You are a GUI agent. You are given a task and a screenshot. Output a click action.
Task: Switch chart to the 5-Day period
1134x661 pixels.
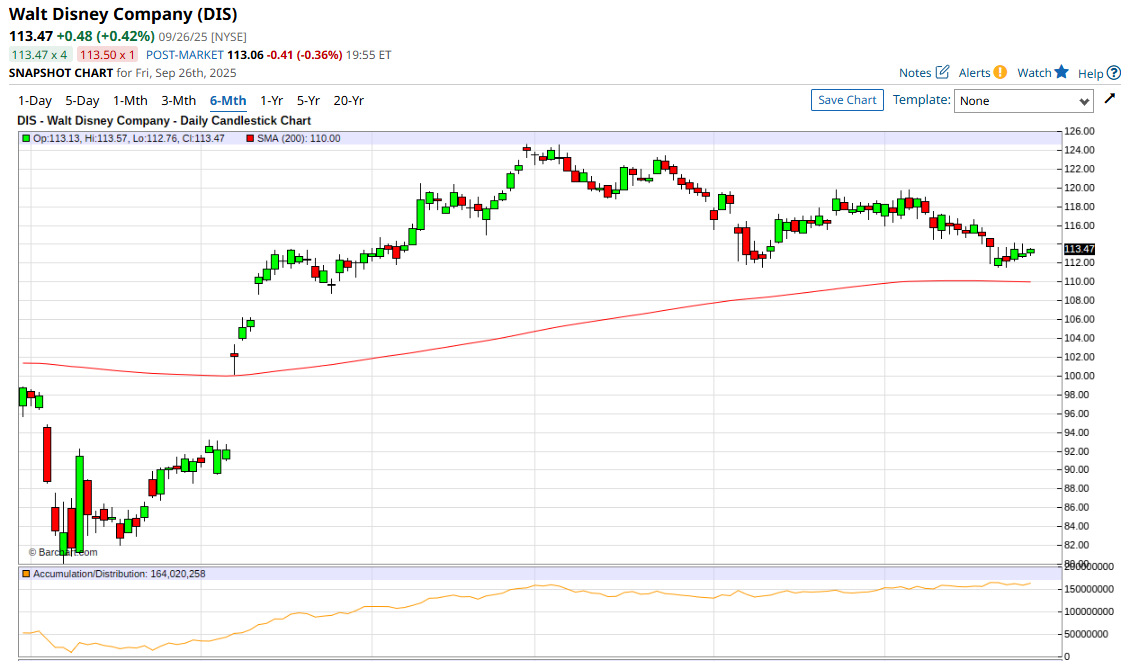click(82, 101)
